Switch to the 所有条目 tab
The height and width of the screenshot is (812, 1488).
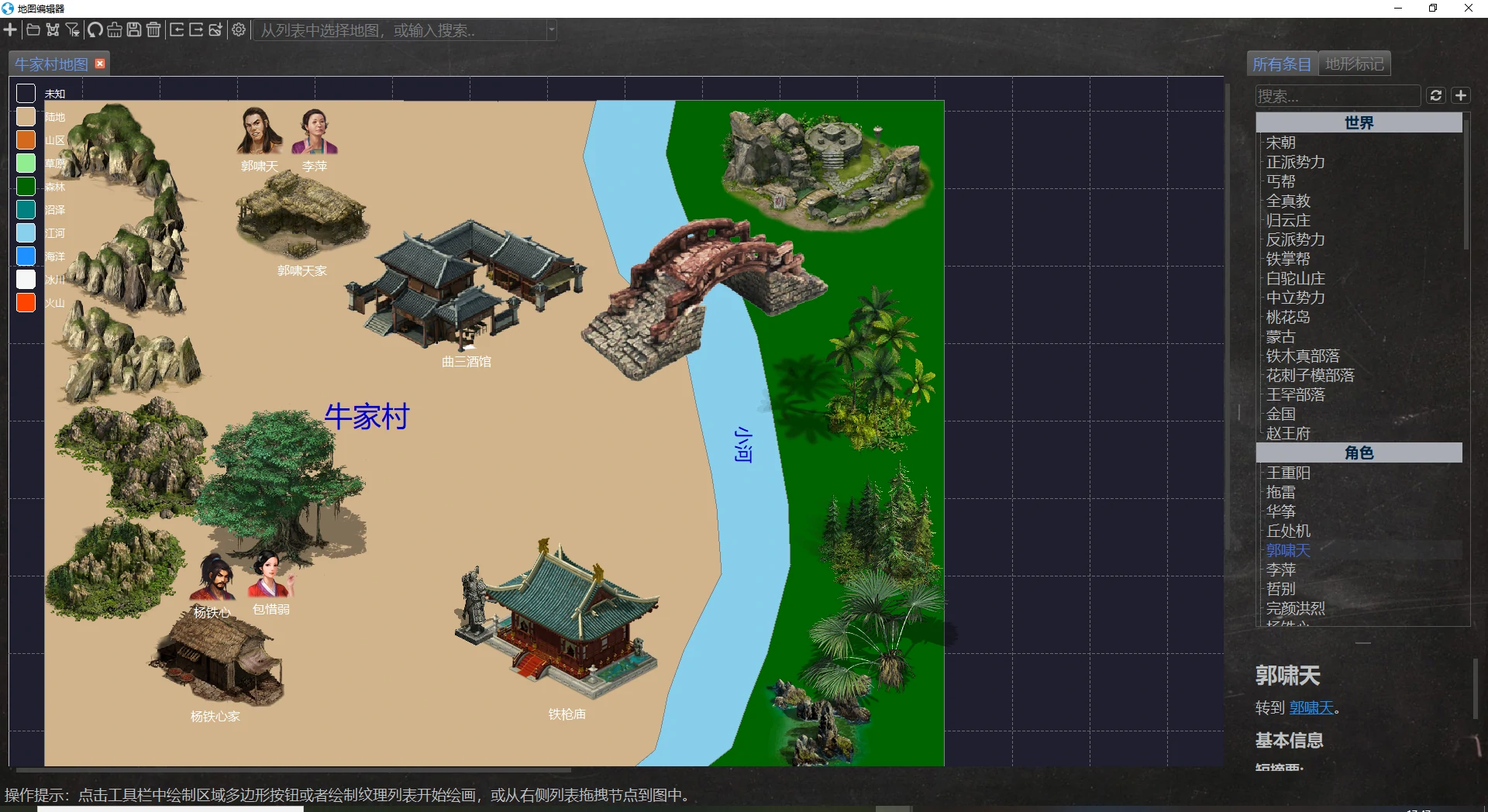(x=1282, y=64)
